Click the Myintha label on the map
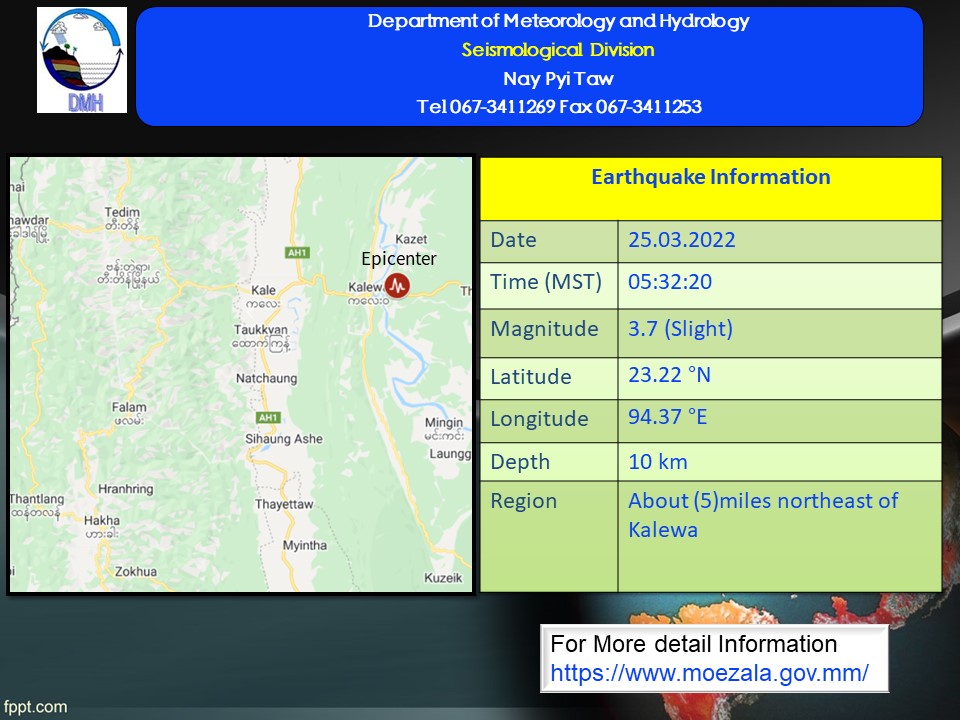Viewport: 960px width, 720px height. 304,546
